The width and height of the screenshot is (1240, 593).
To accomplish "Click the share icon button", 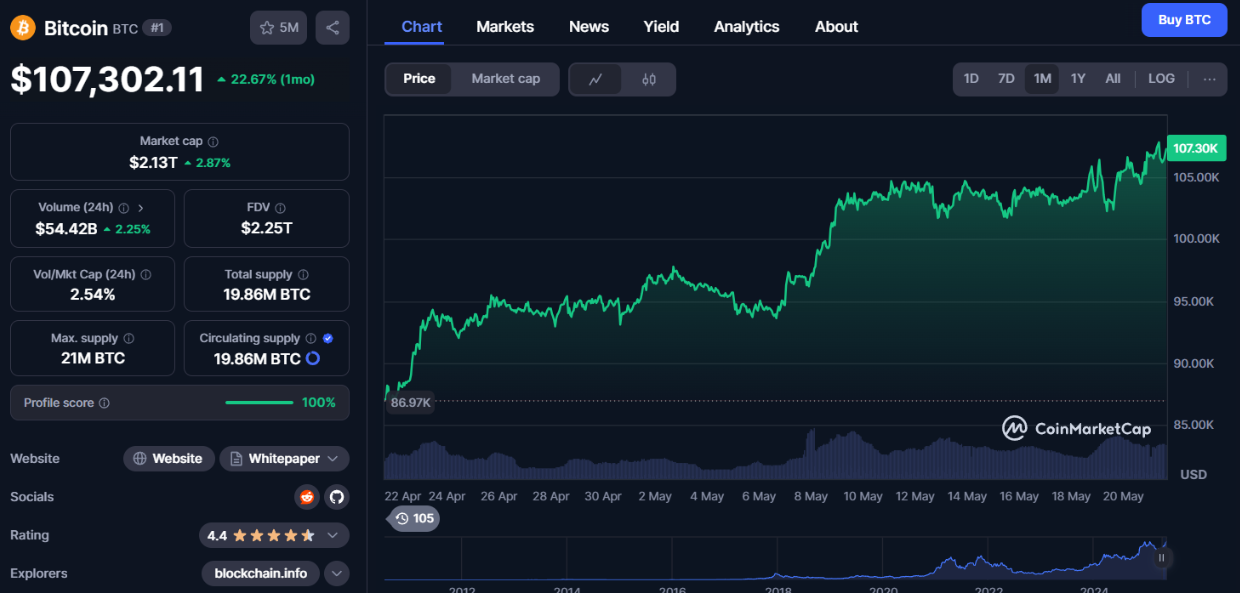I will point(332,28).
